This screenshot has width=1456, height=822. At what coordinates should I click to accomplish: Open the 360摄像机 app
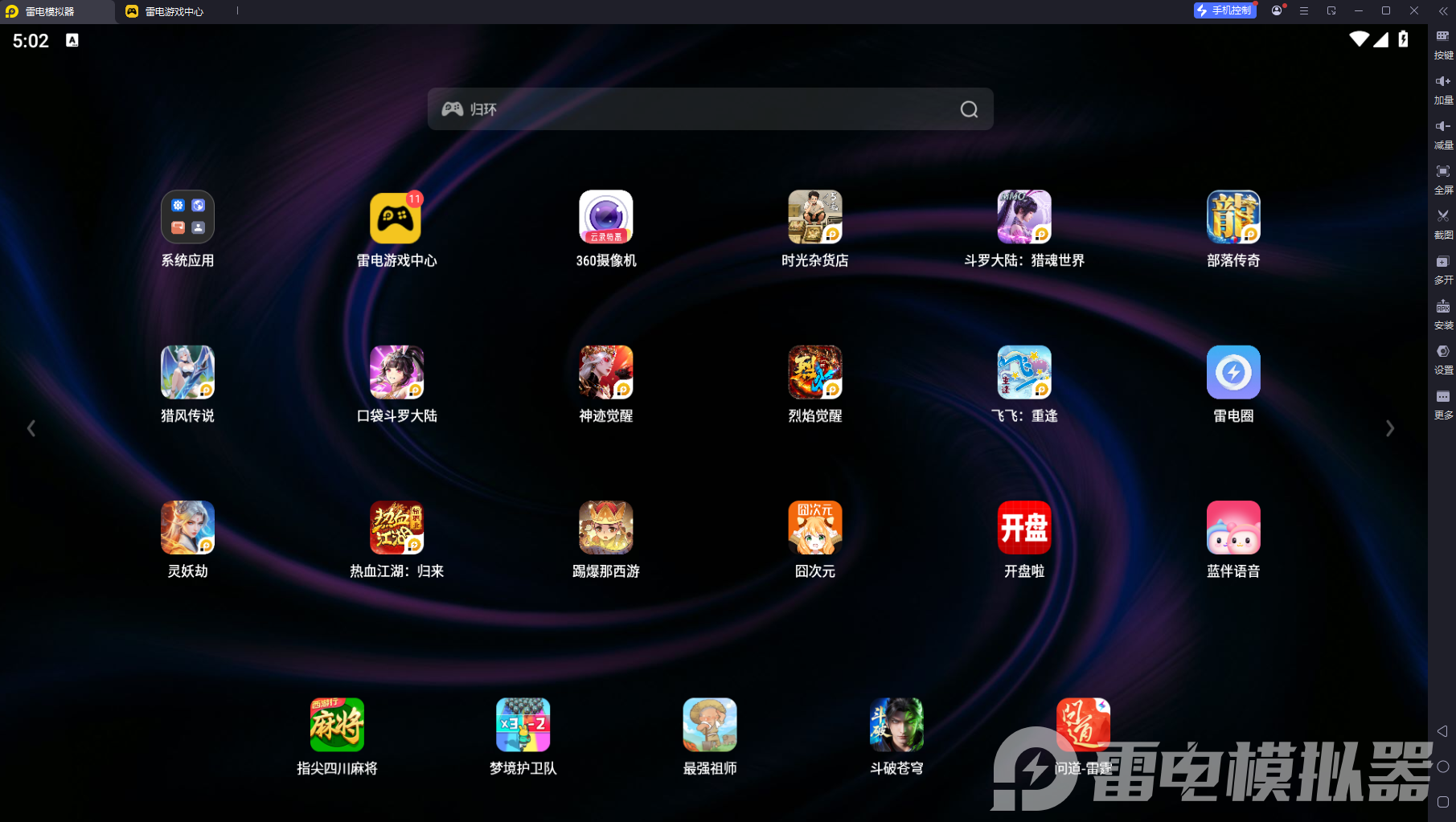tap(605, 217)
